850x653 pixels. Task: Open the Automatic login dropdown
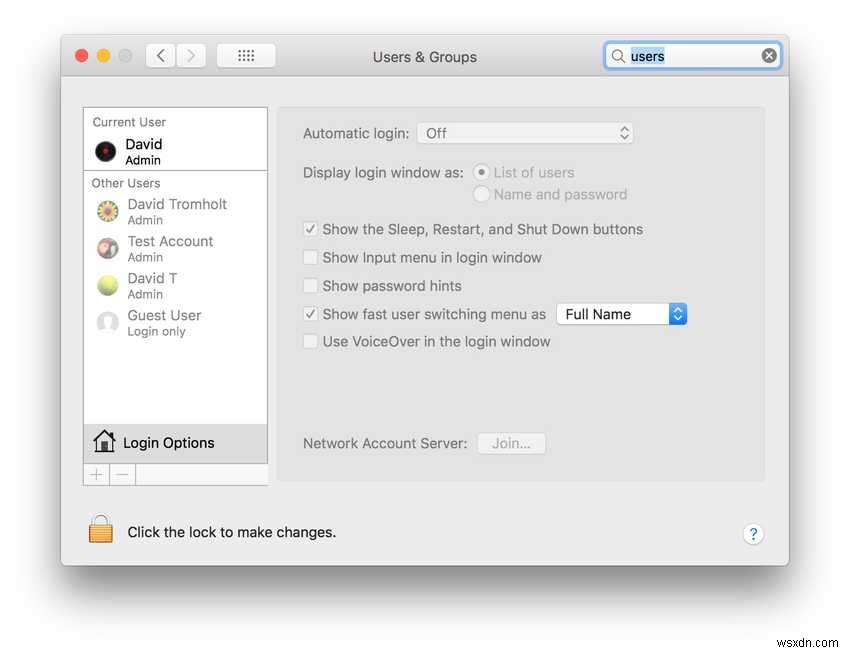click(x=525, y=132)
